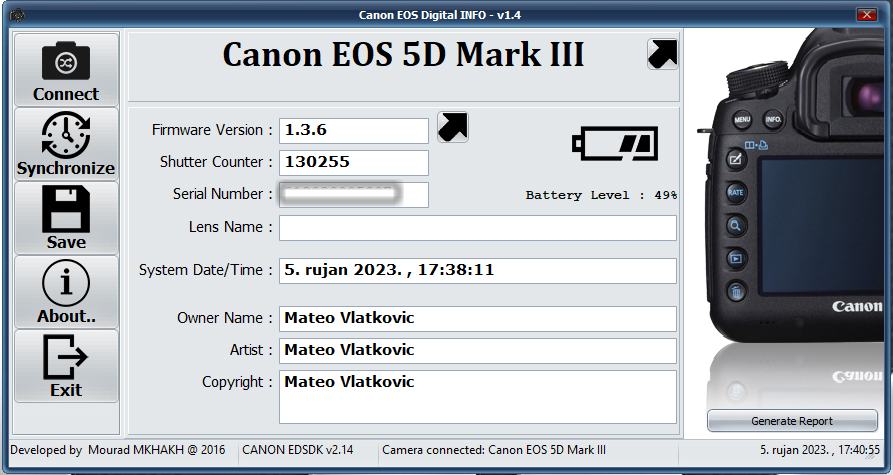Select the System Date/Time field
The height and width of the screenshot is (475, 893).
coord(478,271)
